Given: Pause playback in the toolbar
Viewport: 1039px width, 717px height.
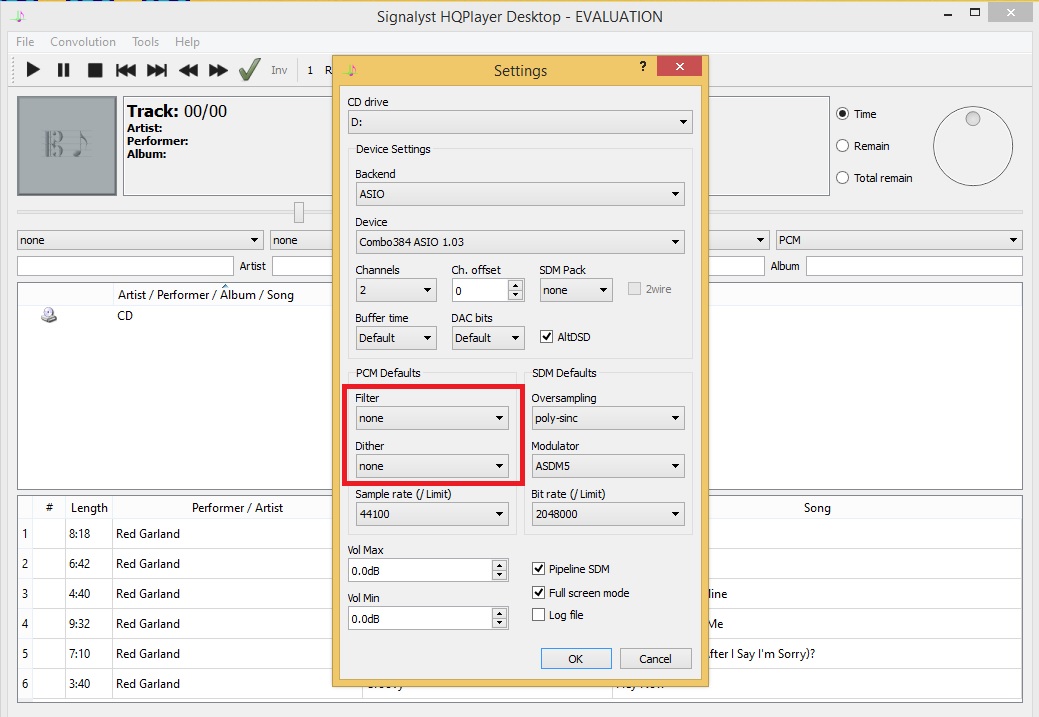Looking at the screenshot, I should tap(64, 70).
